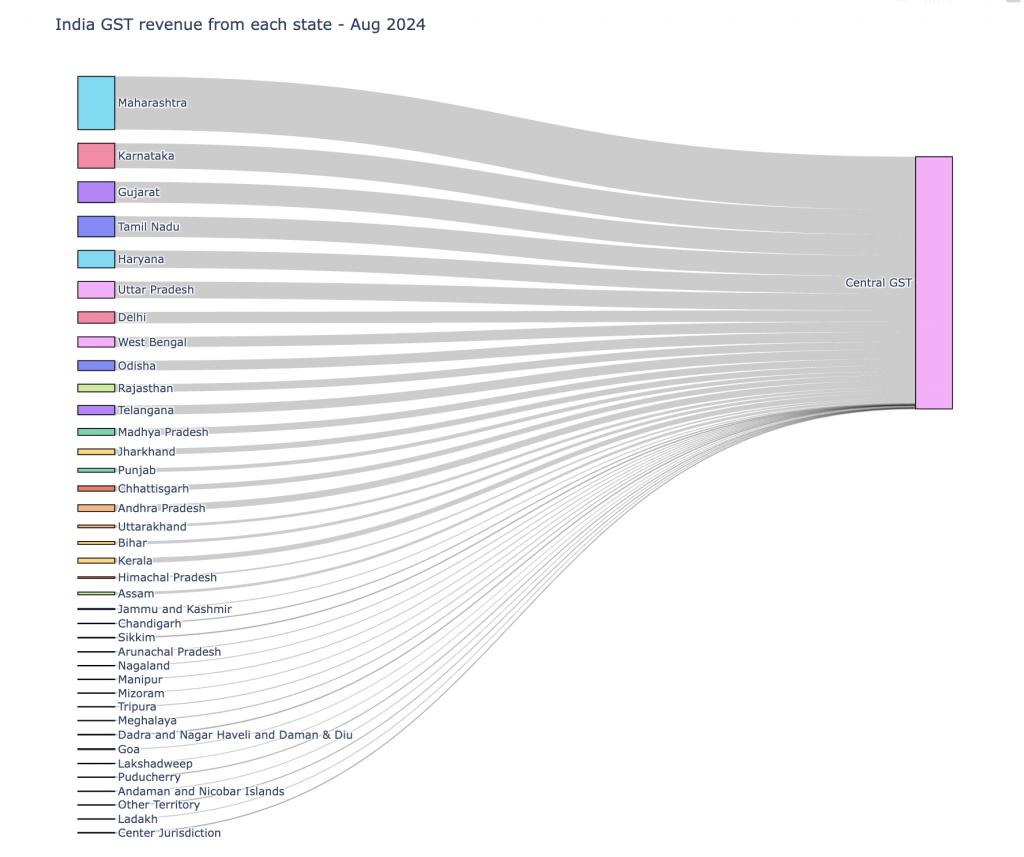Select the Andhra Pradesh label
The height and width of the screenshot is (857, 1024).
(161, 508)
